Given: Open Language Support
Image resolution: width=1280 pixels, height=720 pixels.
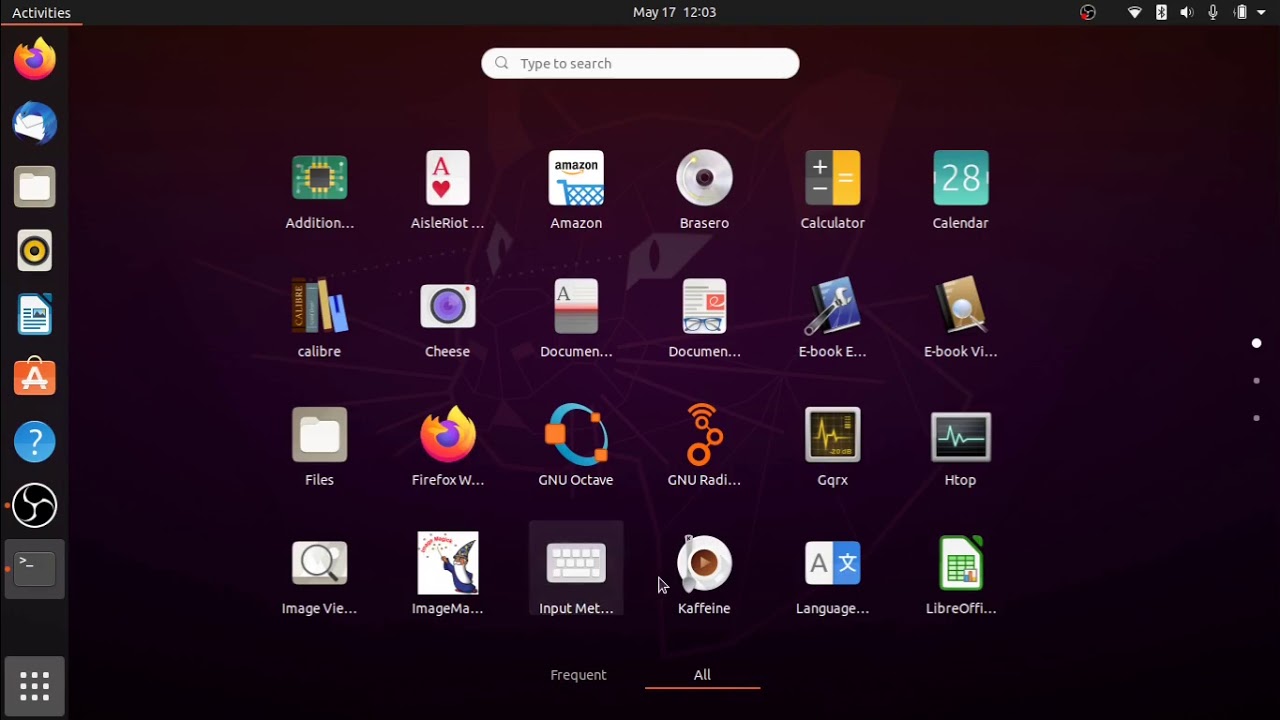Looking at the screenshot, I should pos(832,563).
